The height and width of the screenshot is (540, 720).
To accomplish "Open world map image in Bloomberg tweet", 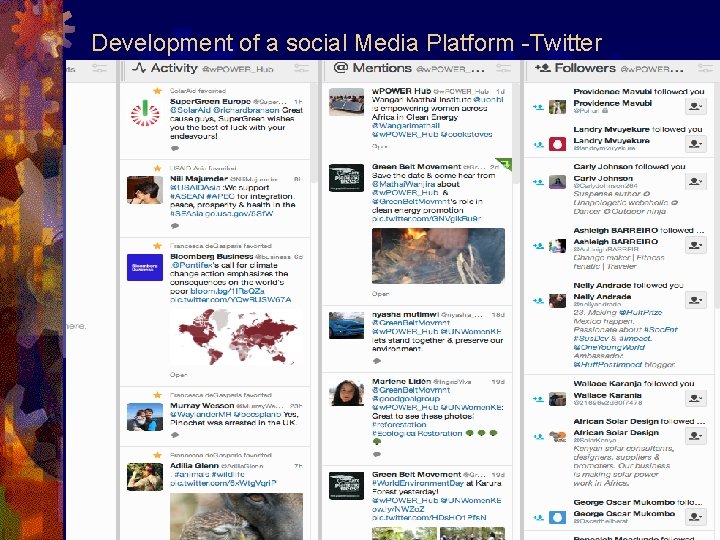I will [x=236, y=337].
